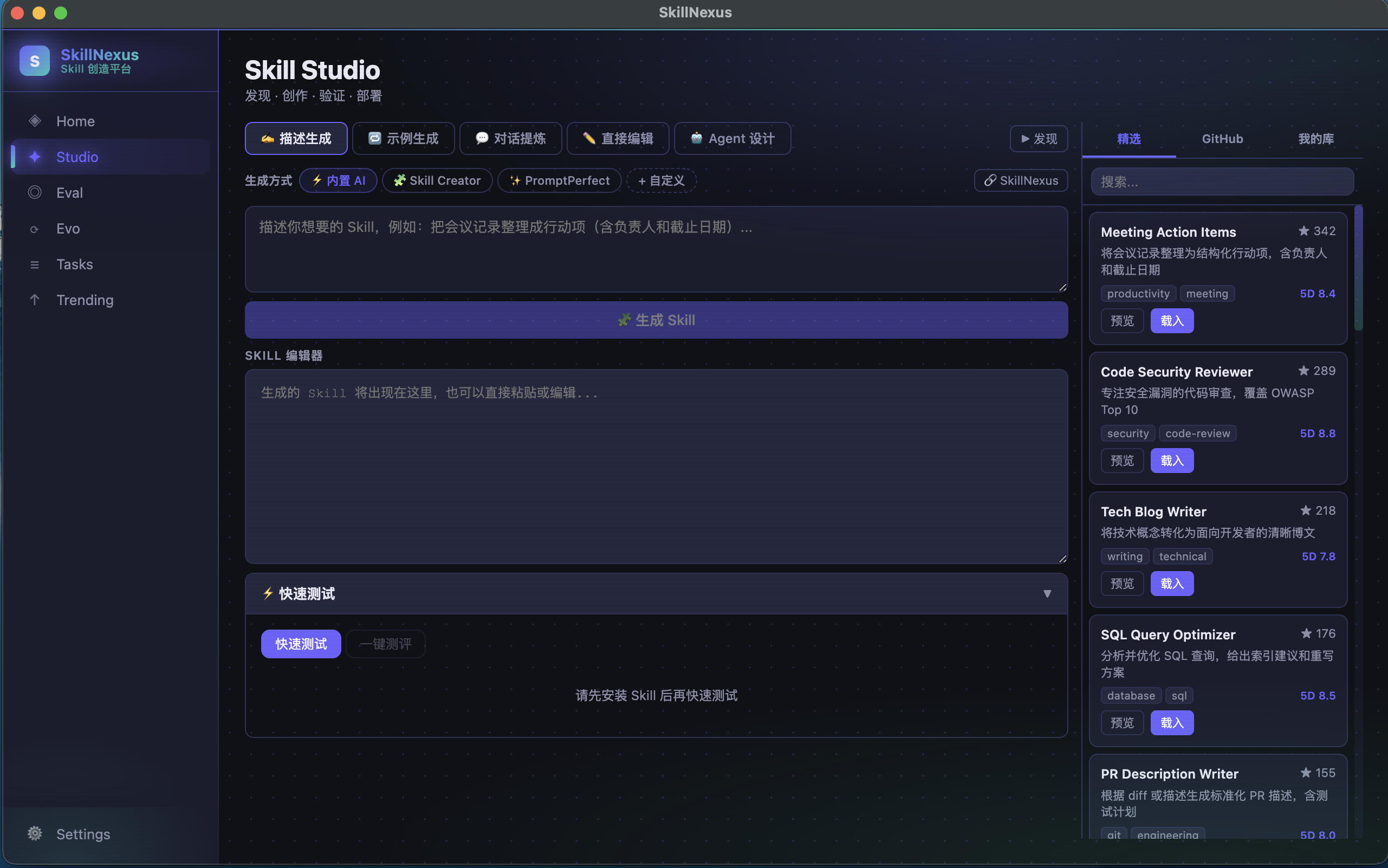
Task: Select 内置 AI generation mode
Action: pos(338,180)
